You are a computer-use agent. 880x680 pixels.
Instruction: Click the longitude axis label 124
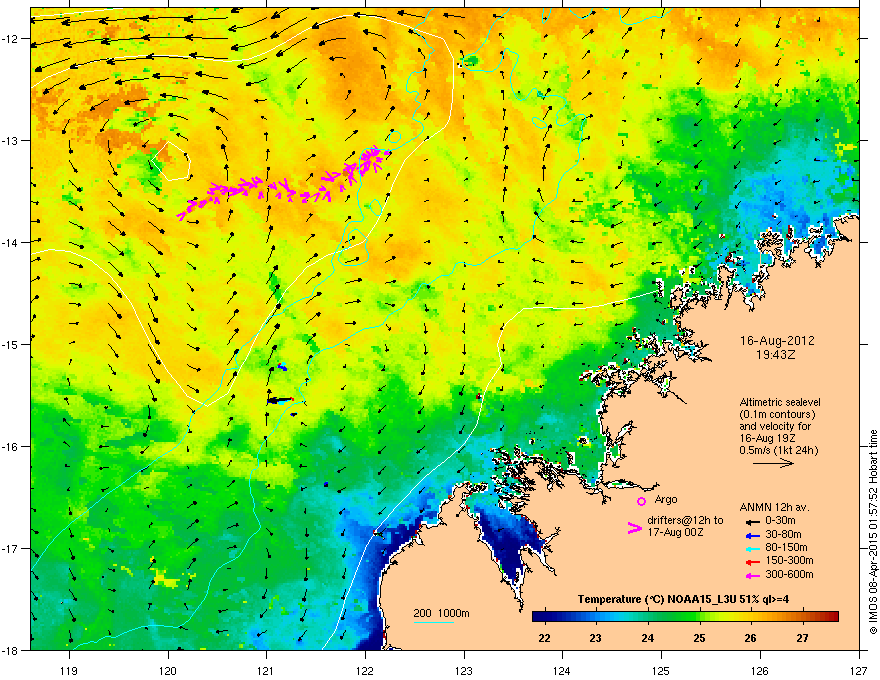[x=562, y=670]
